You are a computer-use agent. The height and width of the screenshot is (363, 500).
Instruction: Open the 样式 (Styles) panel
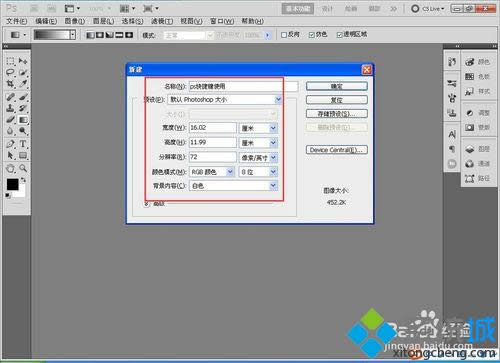[x=478, y=91]
